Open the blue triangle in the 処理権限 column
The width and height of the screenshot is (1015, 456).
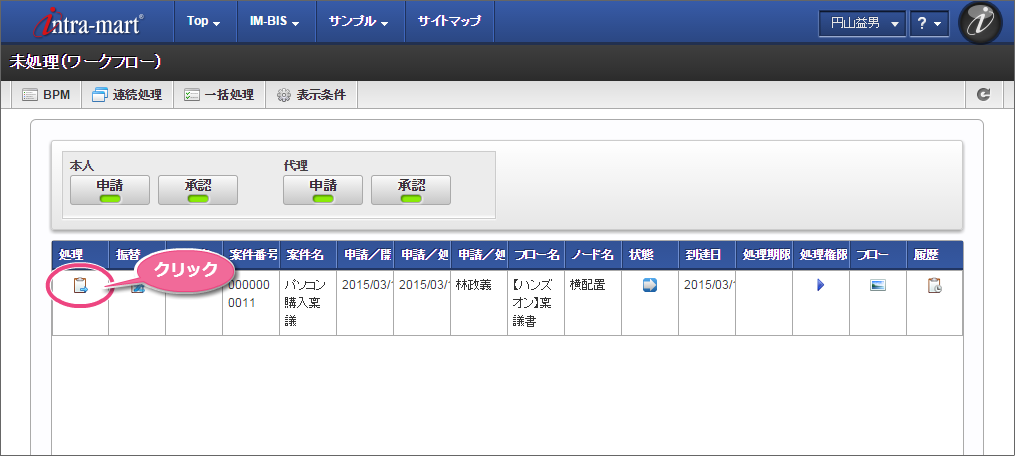click(x=821, y=285)
